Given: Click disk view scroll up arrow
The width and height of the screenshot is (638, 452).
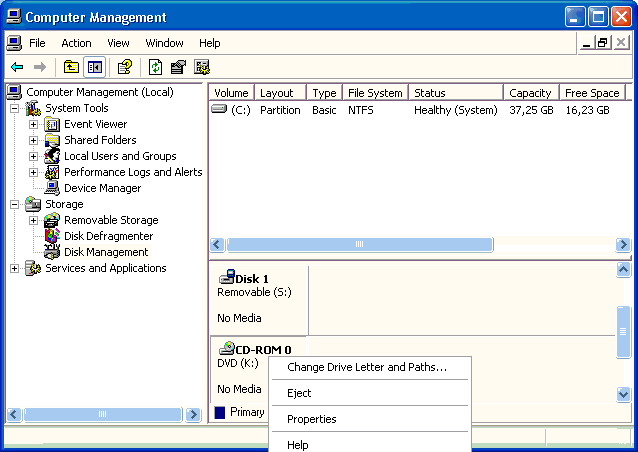Looking at the screenshot, I should click(x=623, y=269).
